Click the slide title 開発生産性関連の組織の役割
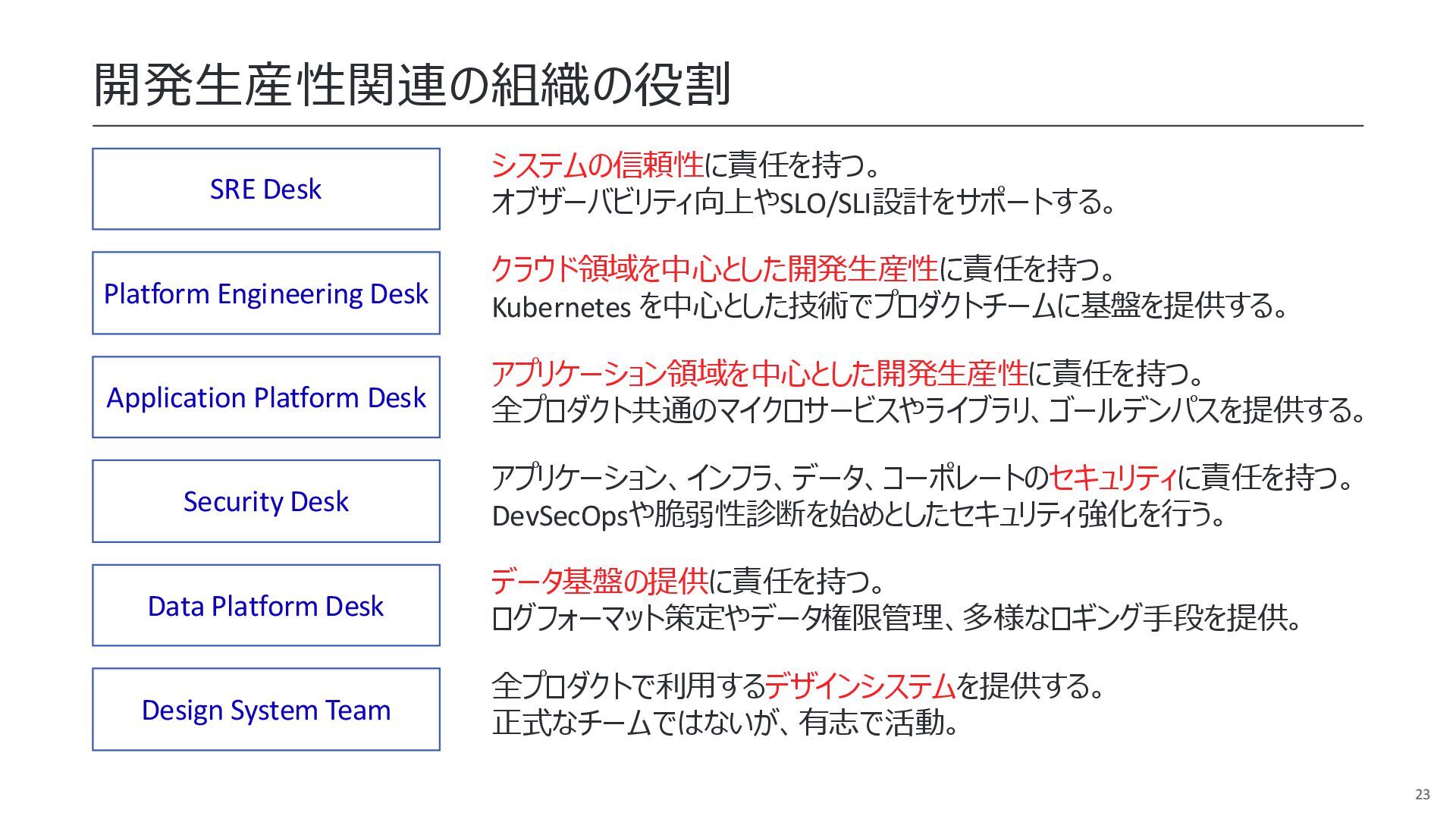The width and height of the screenshot is (1456, 819). pos(412,84)
